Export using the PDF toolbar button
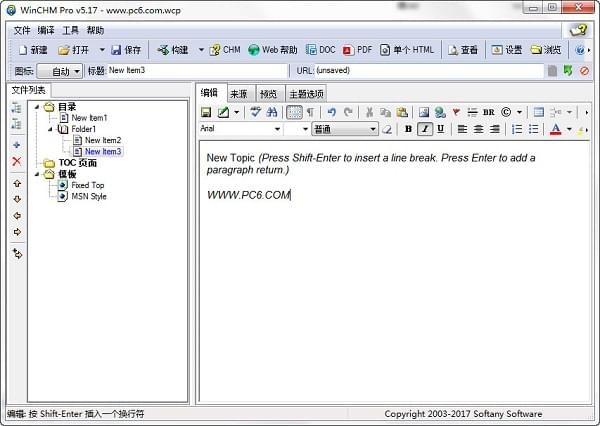Image resolution: width=600 pixels, height=426 pixels. click(357, 50)
